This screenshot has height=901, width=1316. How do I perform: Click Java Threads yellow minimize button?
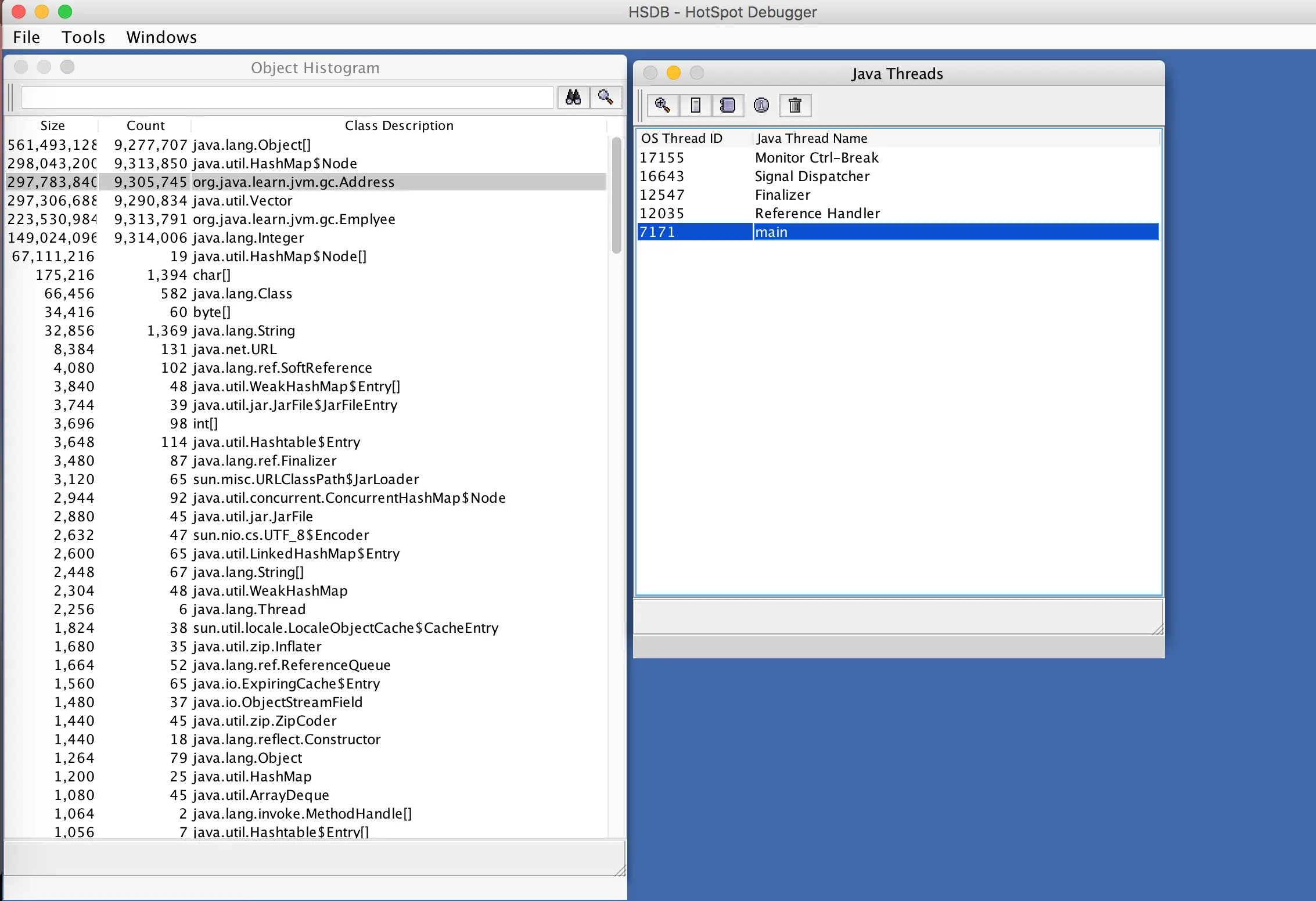pos(673,73)
